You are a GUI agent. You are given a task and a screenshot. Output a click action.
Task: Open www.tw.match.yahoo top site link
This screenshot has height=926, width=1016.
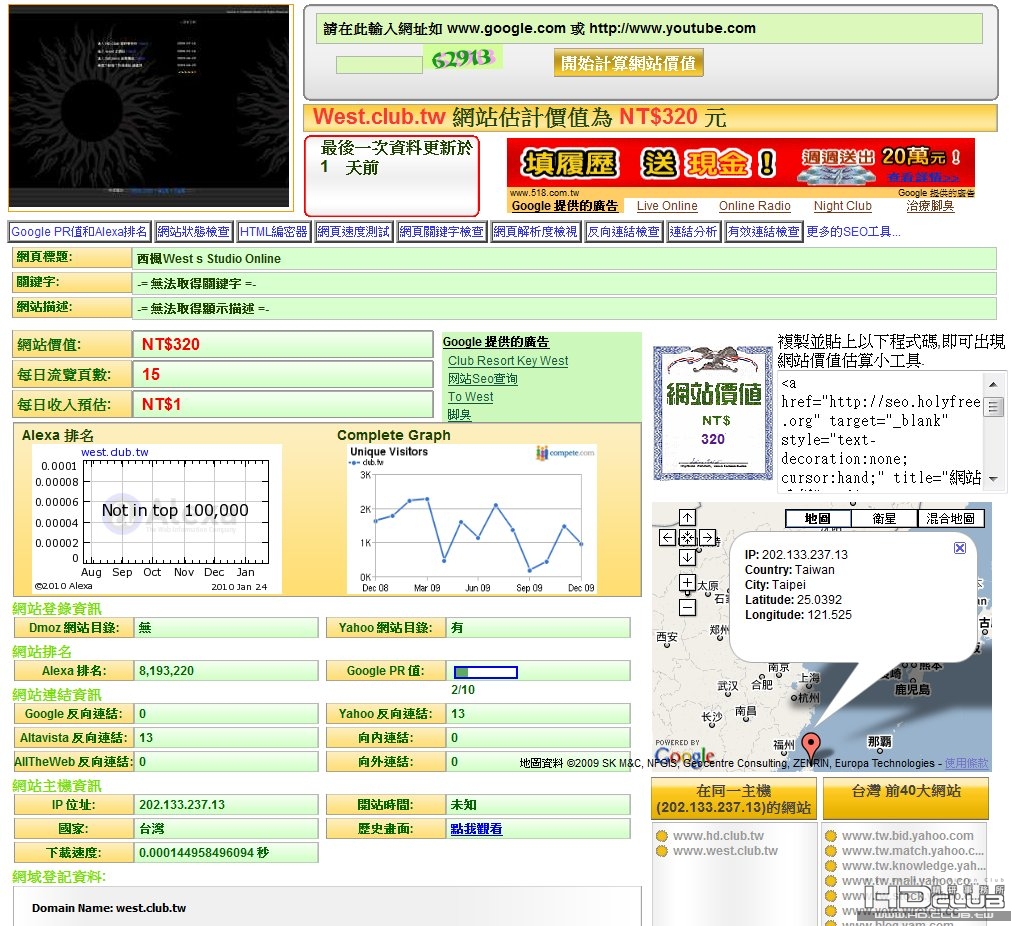click(912, 851)
